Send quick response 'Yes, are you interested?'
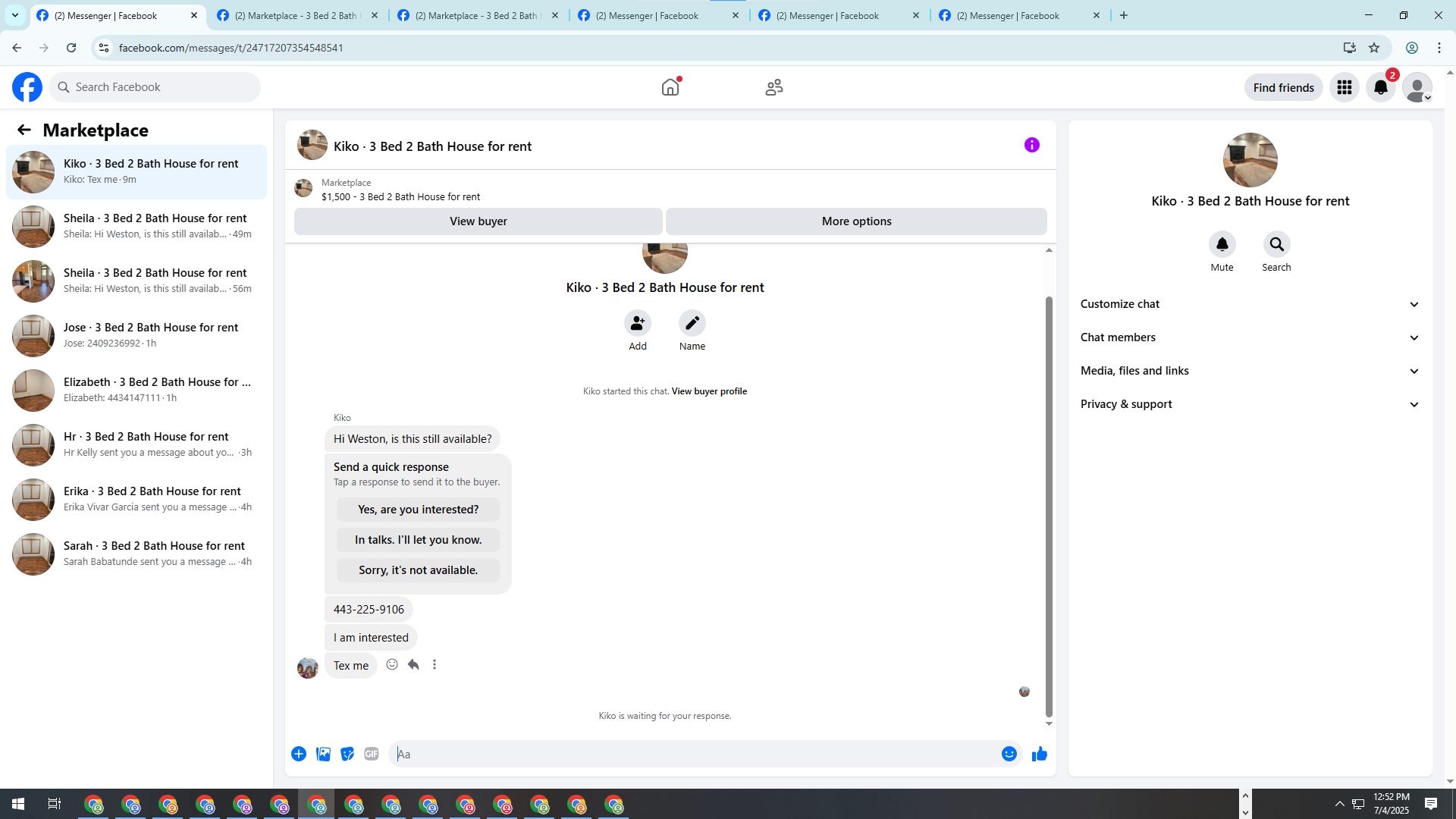Screen dimensions: 1456x819 pos(418,510)
